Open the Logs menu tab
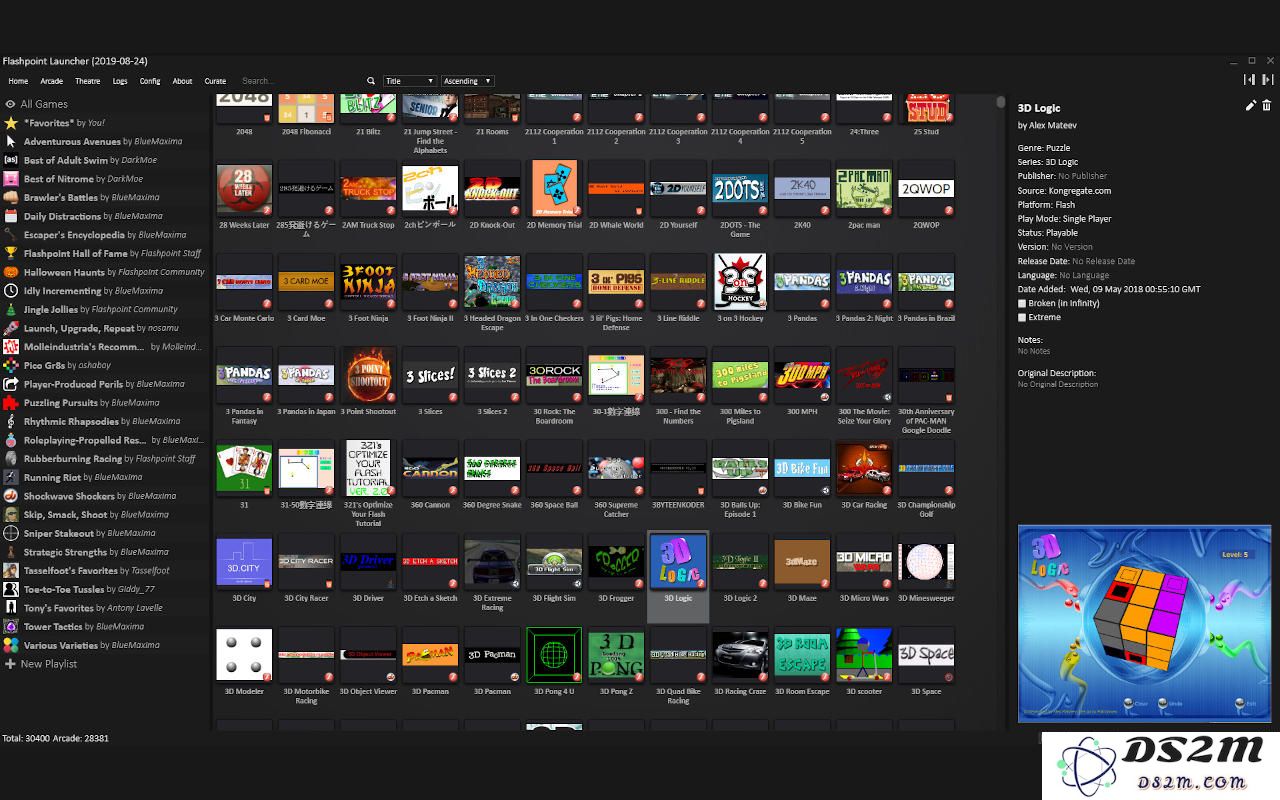1280x800 pixels. pyautogui.click(x=120, y=81)
